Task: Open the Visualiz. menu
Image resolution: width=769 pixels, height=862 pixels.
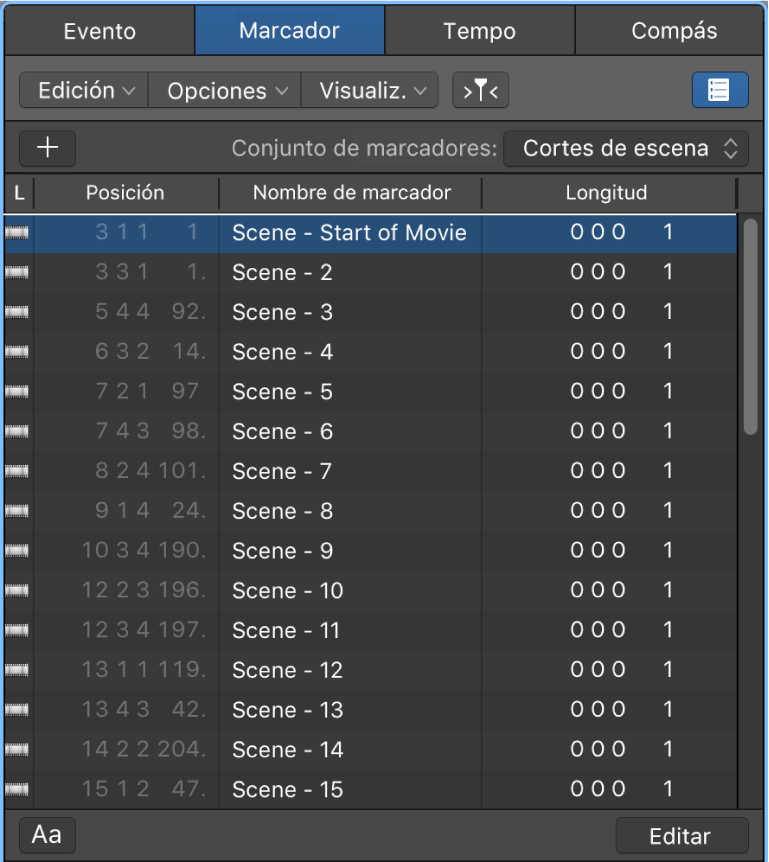Action: pyautogui.click(x=369, y=89)
